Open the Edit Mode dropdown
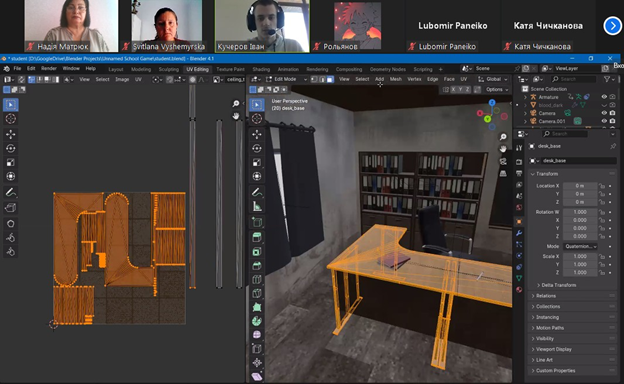This screenshot has width=624, height=384. tap(286, 79)
